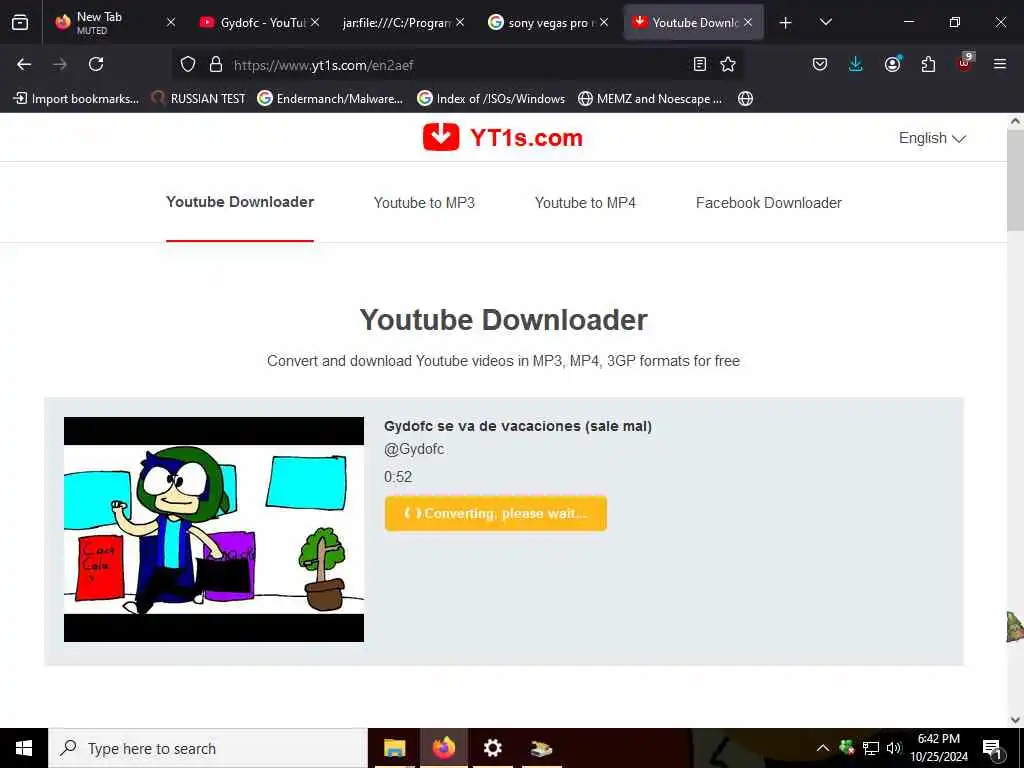This screenshot has height=768, width=1024.
Task: Show downloads panel arrow icon
Action: tap(856, 64)
